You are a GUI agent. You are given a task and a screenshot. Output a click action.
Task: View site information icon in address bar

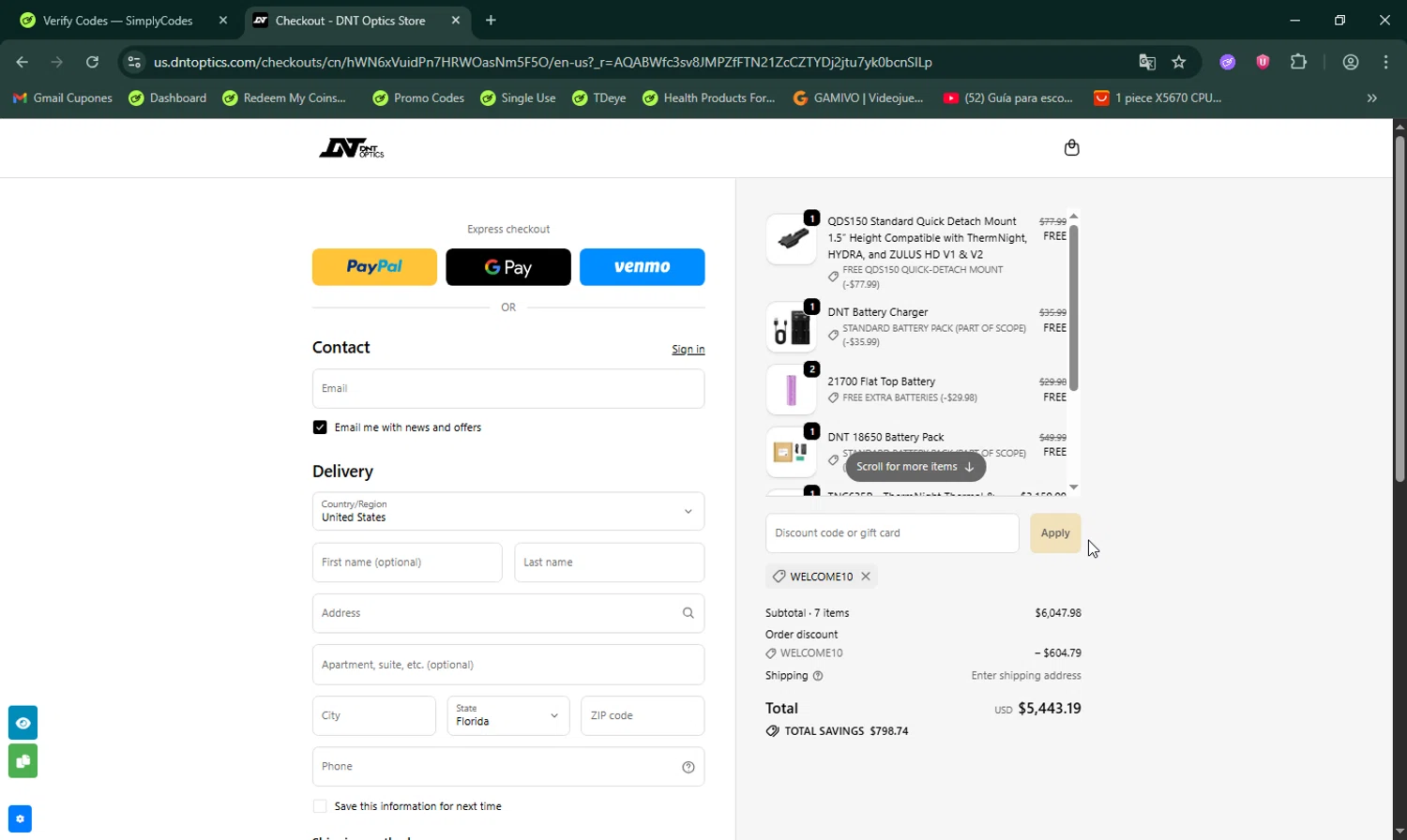pyautogui.click(x=134, y=62)
